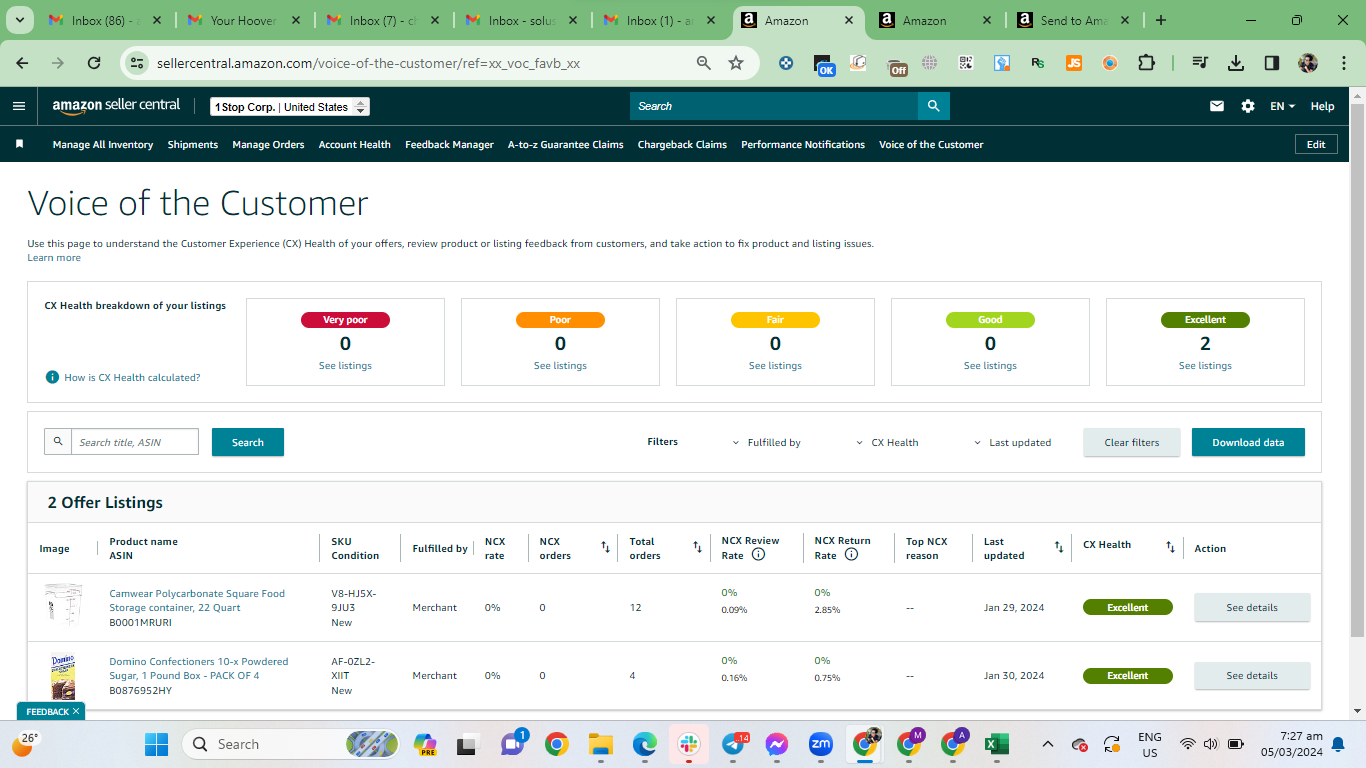Open Chrome downloads icon
The height and width of the screenshot is (768, 1366).
[1236, 63]
